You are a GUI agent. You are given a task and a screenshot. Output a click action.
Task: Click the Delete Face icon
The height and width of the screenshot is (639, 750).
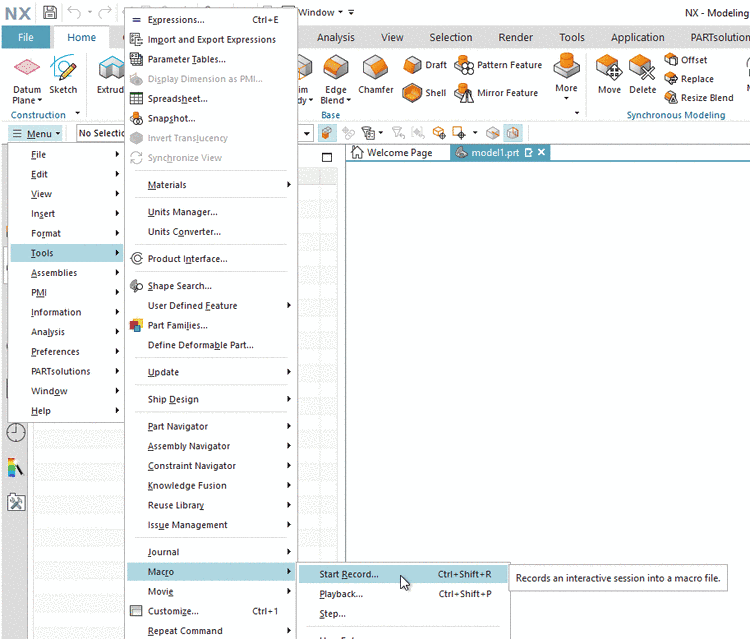(642, 68)
